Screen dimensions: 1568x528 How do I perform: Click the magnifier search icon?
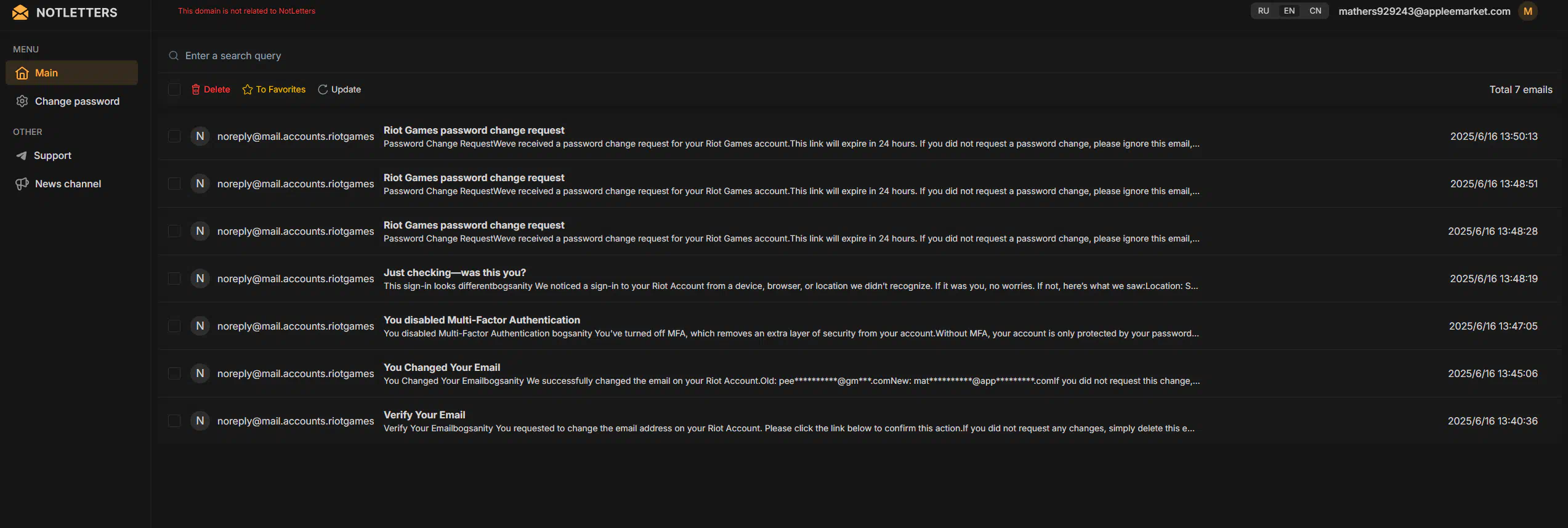click(174, 55)
